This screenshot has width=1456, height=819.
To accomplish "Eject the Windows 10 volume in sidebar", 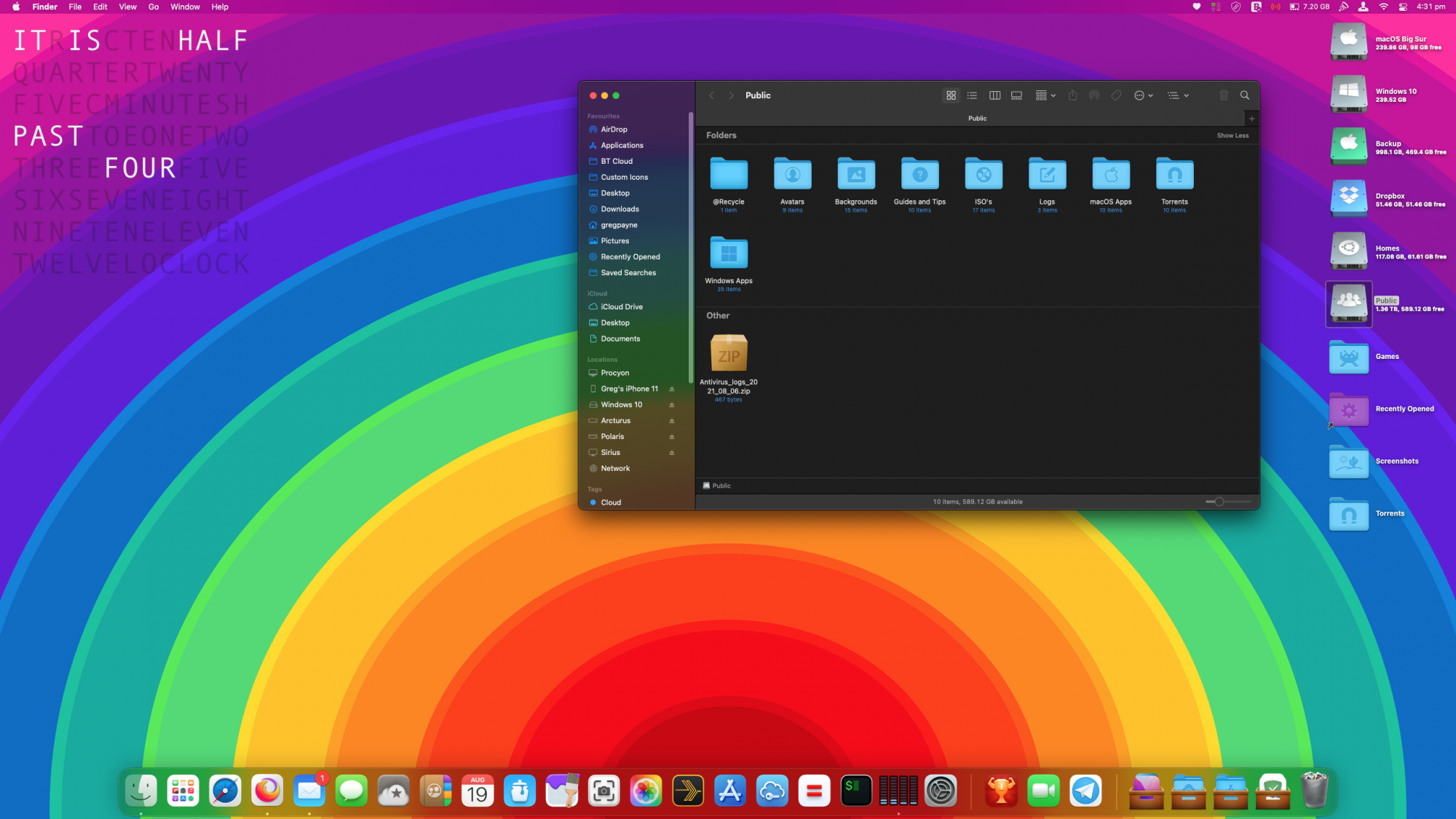I will click(x=671, y=405).
